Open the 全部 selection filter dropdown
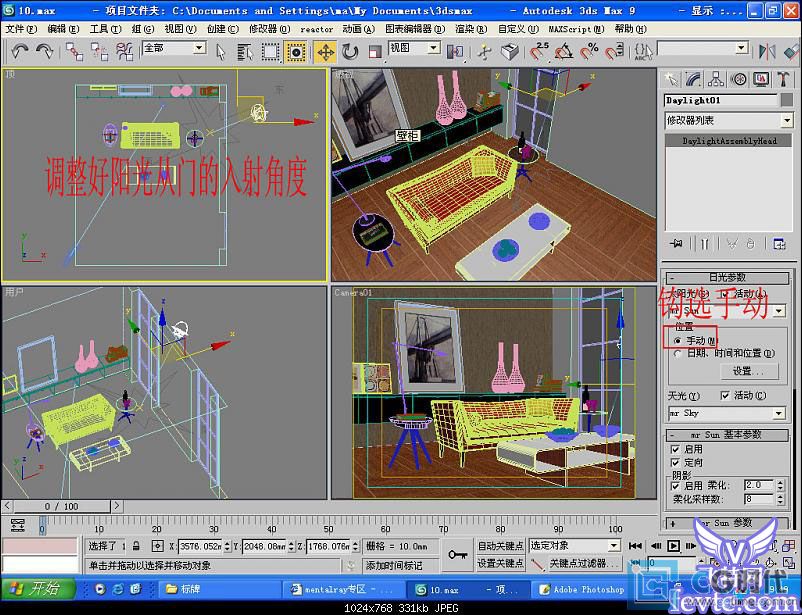Image resolution: width=802 pixels, height=615 pixels. point(199,48)
